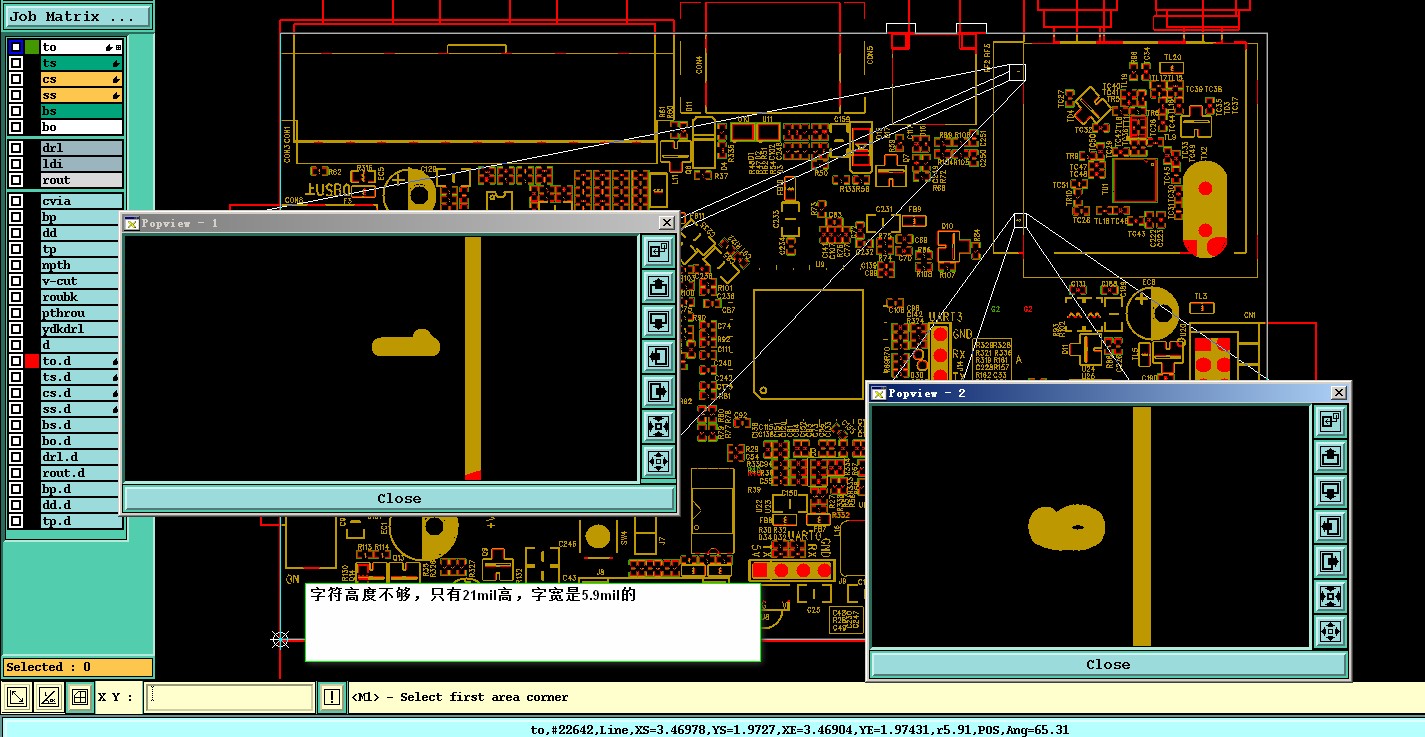Click into the X Y coordinate input field
The height and width of the screenshot is (737, 1425).
[230, 697]
